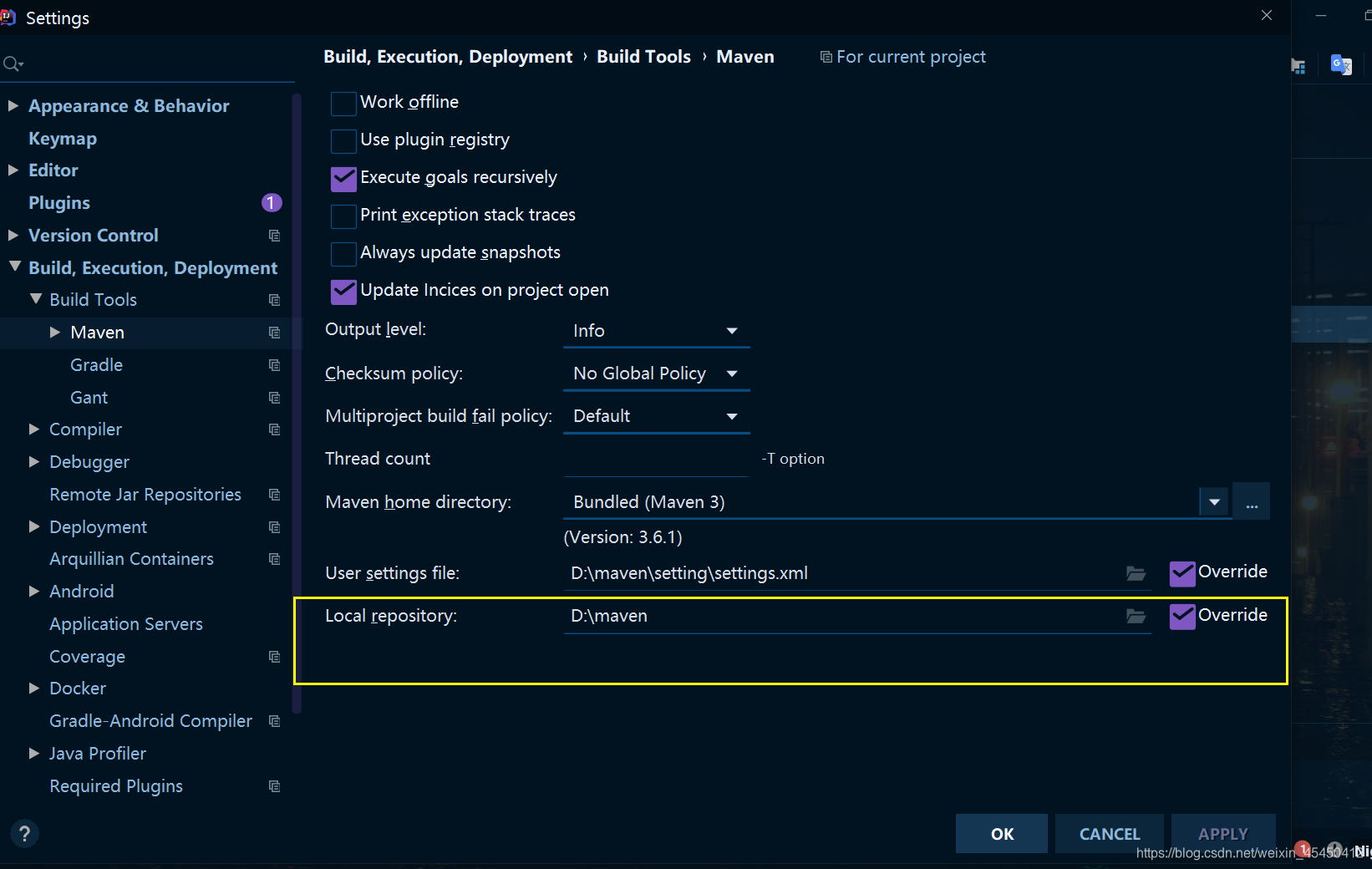Browse folder icon for Local repository
This screenshot has width=1372, height=869.
click(1136, 616)
